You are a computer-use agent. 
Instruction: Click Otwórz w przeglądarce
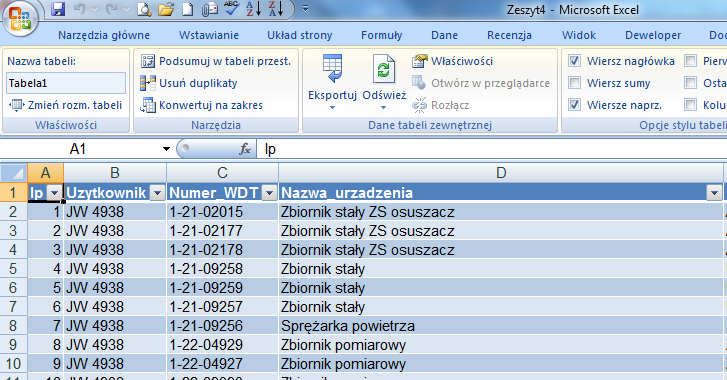coord(481,83)
